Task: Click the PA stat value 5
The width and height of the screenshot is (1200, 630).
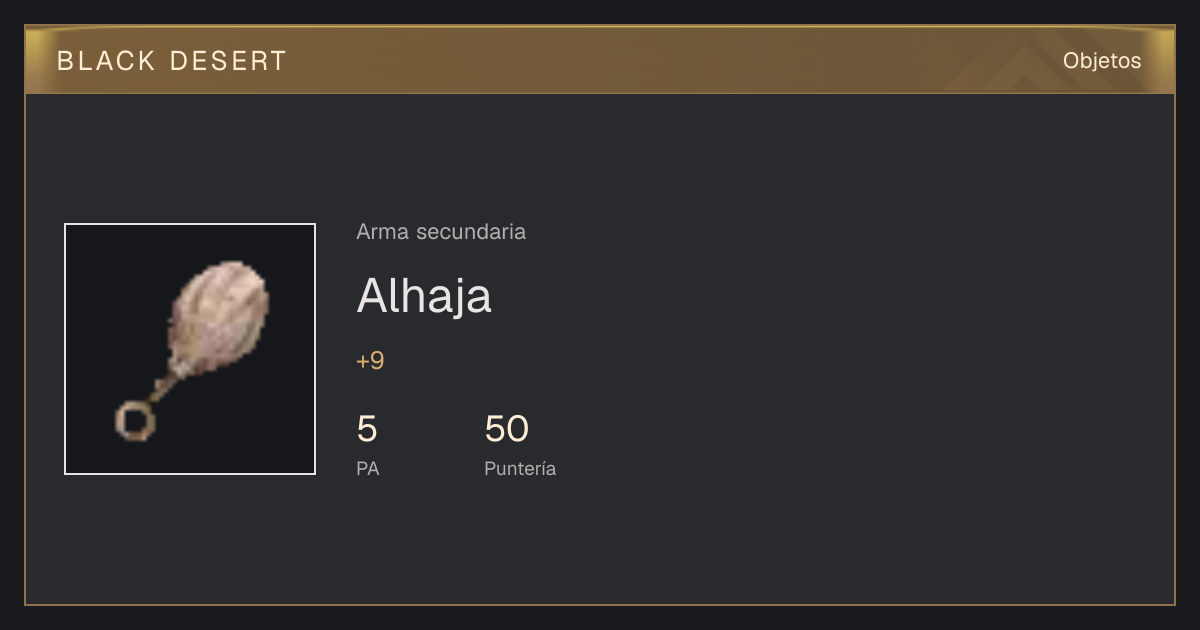Action: tap(367, 429)
